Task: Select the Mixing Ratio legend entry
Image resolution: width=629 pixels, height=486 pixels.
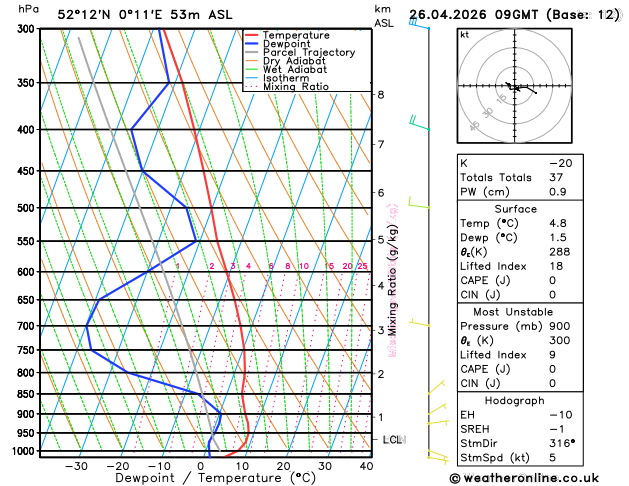Action: coord(296,87)
